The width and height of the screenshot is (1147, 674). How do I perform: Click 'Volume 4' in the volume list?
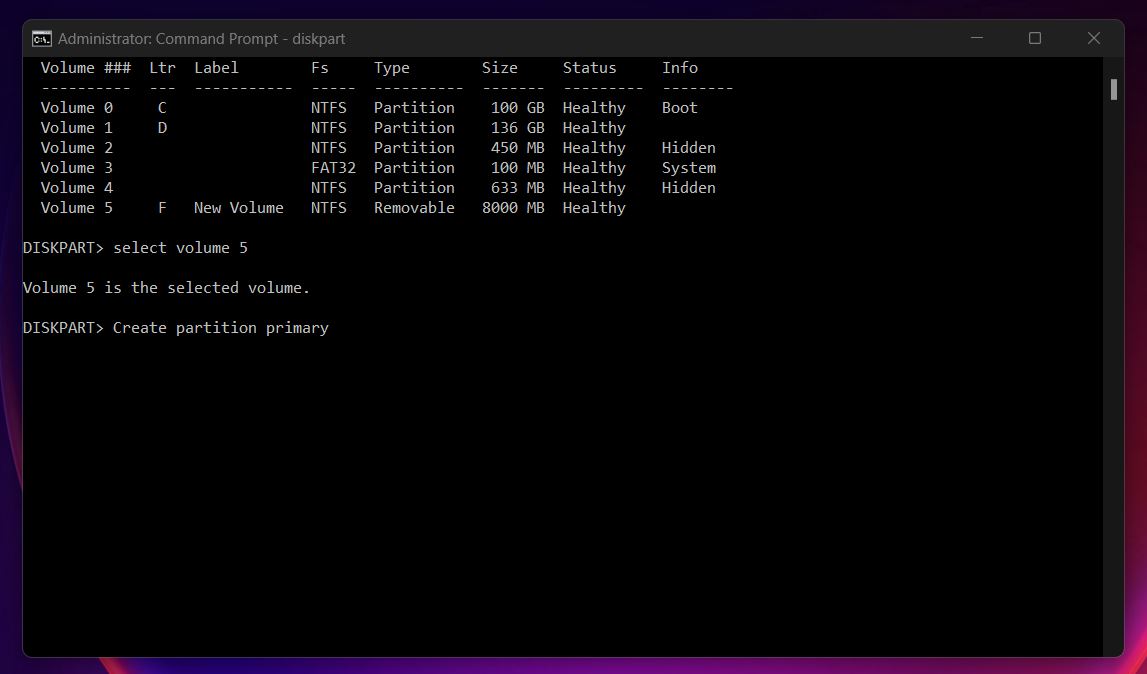77,188
